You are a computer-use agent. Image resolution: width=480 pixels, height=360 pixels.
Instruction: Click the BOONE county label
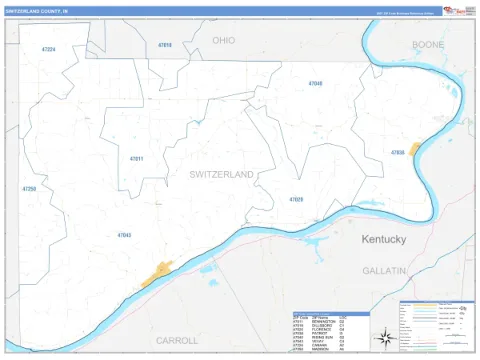point(428,45)
